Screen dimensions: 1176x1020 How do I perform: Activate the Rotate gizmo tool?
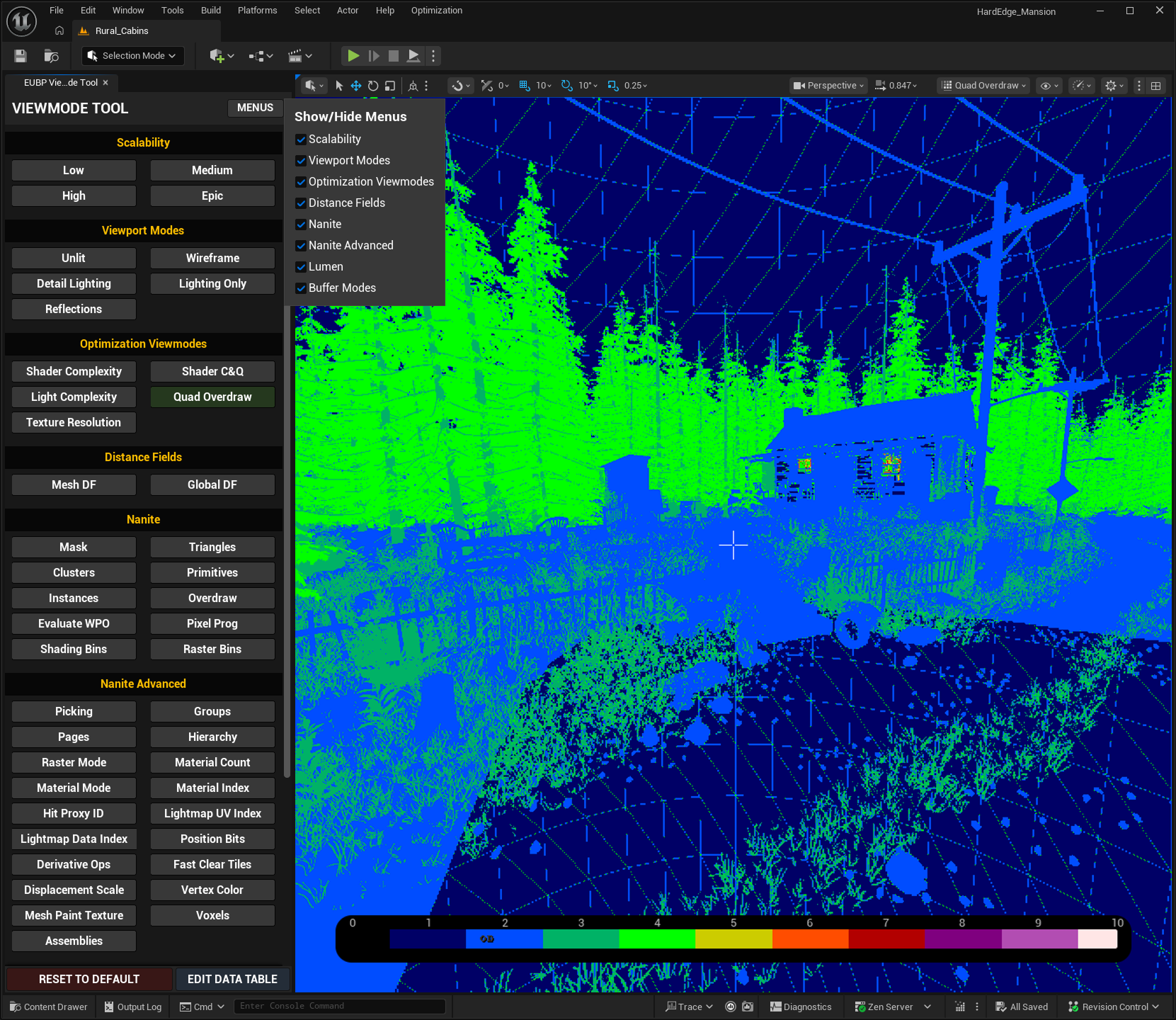pyautogui.click(x=373, y=86)
